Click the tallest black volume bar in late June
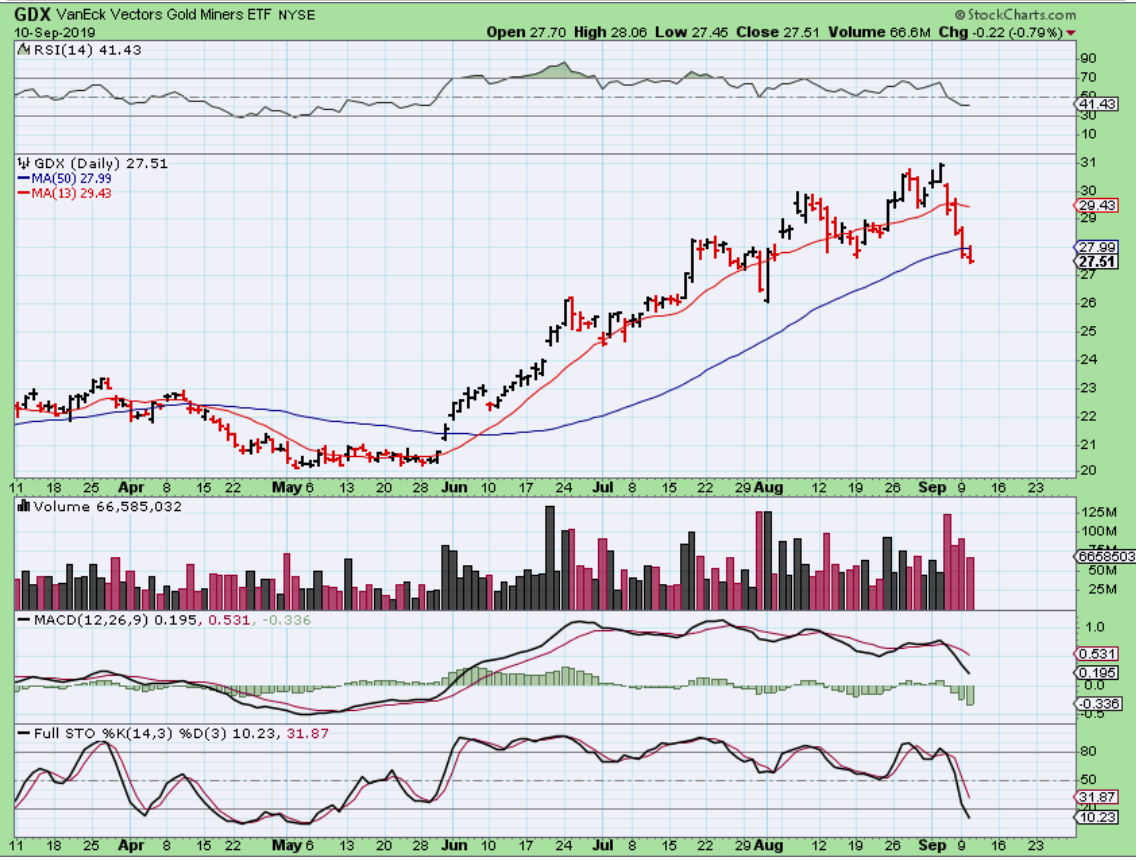 pos(550,558)
